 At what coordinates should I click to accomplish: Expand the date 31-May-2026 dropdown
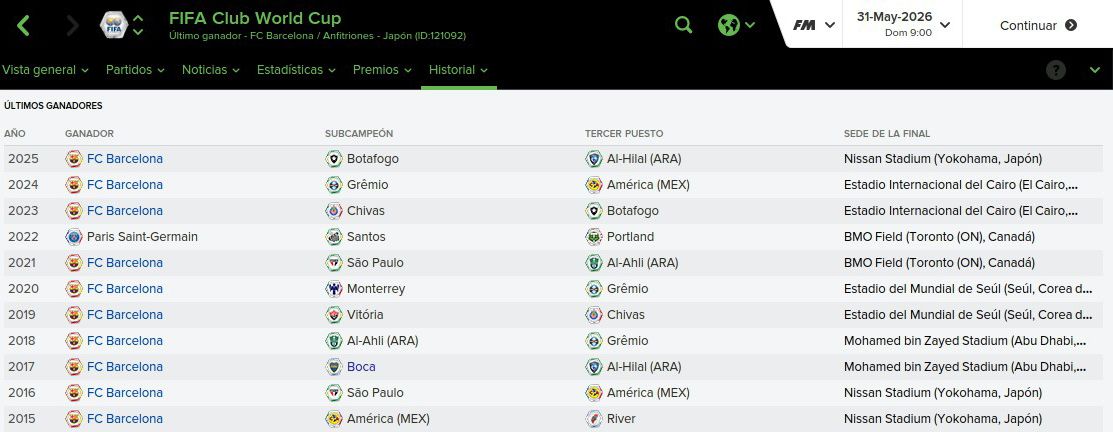904,24
